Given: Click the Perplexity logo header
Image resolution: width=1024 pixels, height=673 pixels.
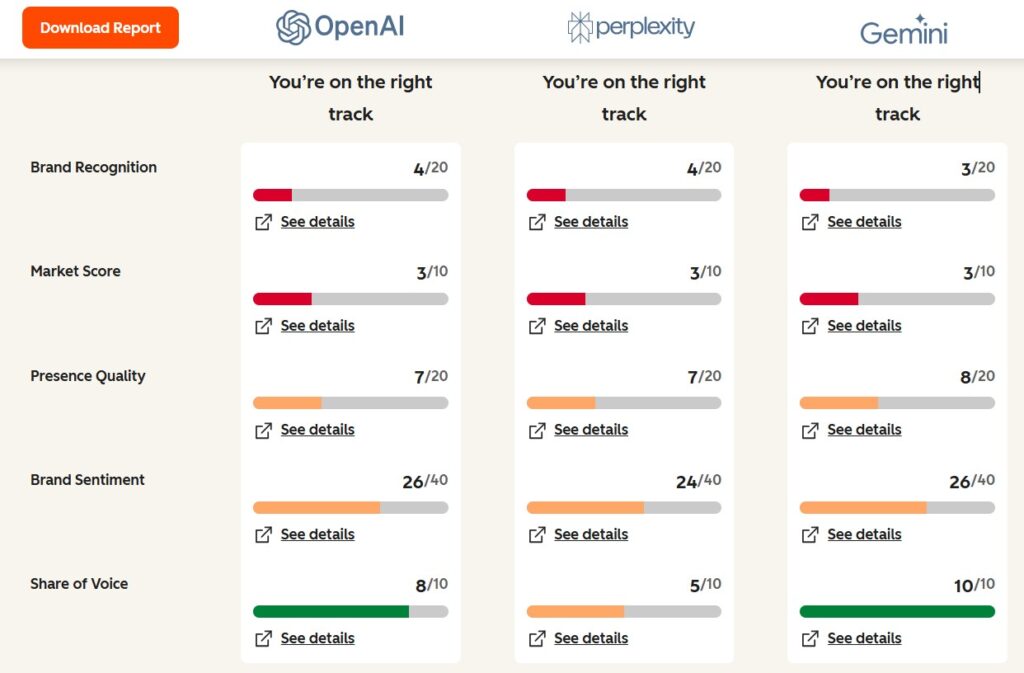Looking at the screenshot, I should (630, 28).
